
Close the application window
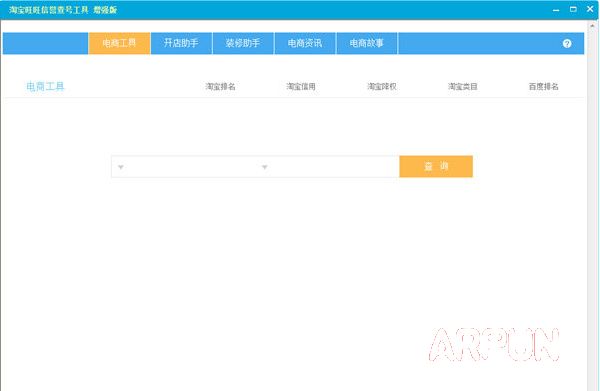pos(590,9)
